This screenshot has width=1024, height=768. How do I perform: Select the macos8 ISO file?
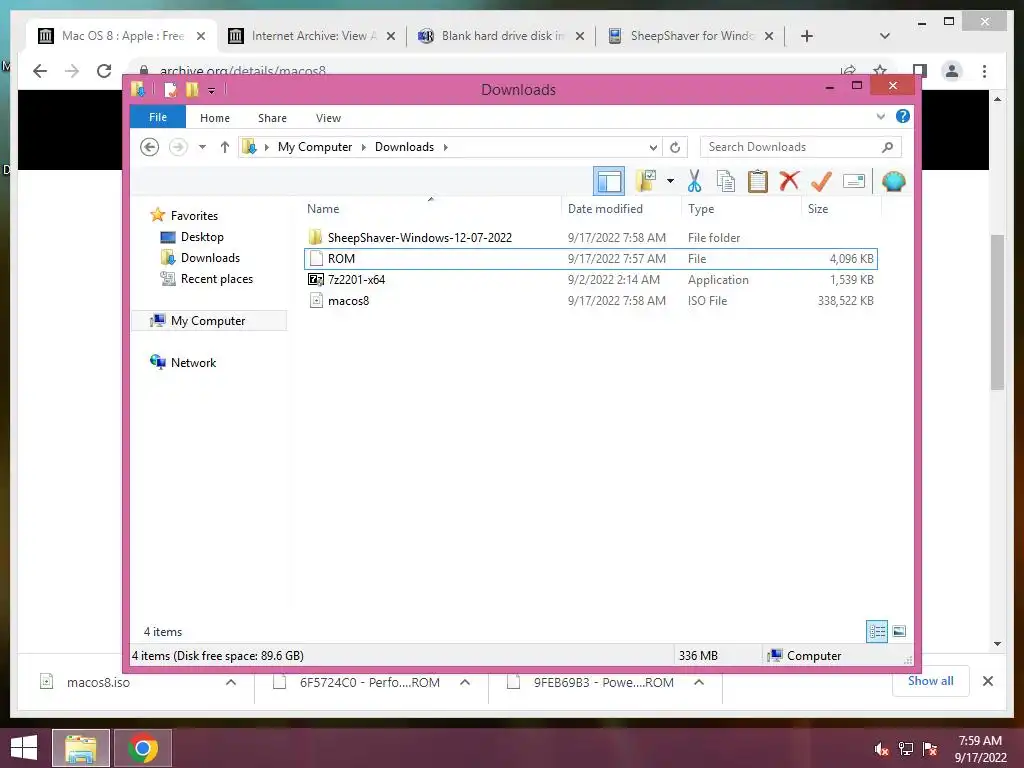coord(348,300)
